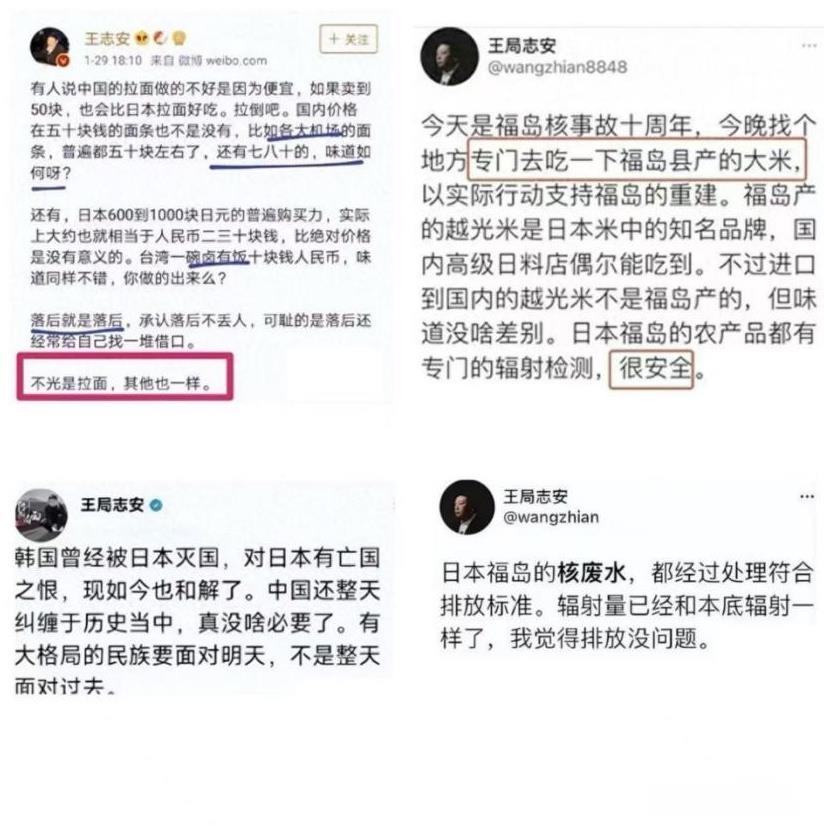Click the first emoji badge beside 王志安
Screen dimensions: 824x826
point(141,38)
